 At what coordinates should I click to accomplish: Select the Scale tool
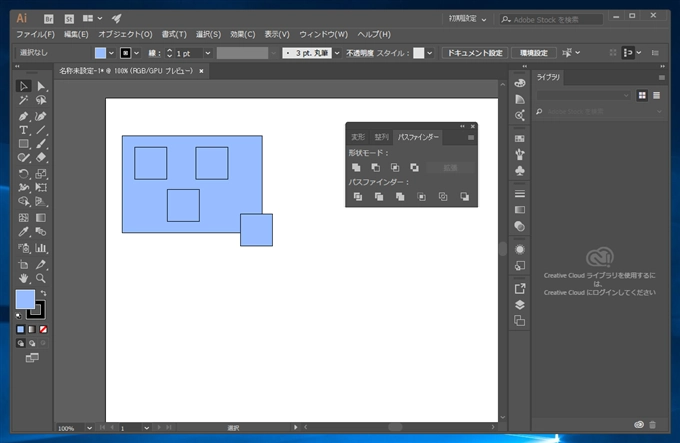pyautogui.click(x=41, y=174)
